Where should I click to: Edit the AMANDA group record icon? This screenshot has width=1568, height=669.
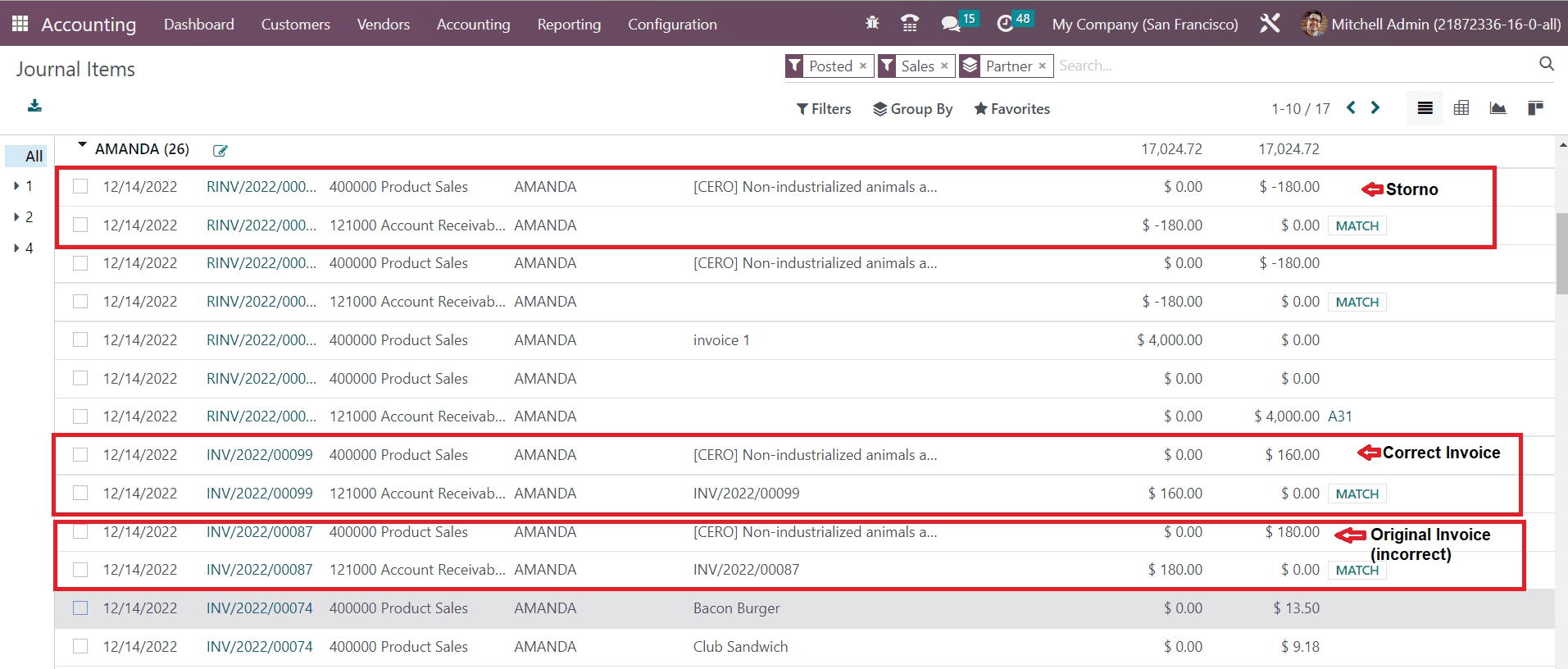(220, 150)
